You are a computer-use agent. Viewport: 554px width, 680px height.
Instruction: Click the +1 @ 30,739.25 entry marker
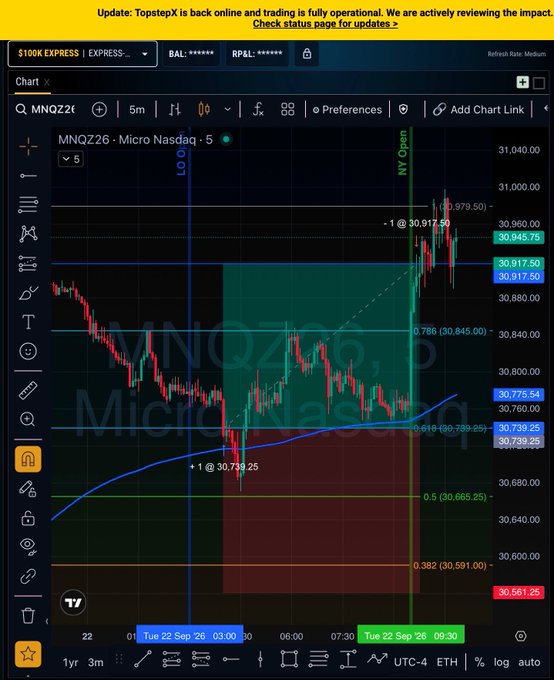click(x=224, y=467)
